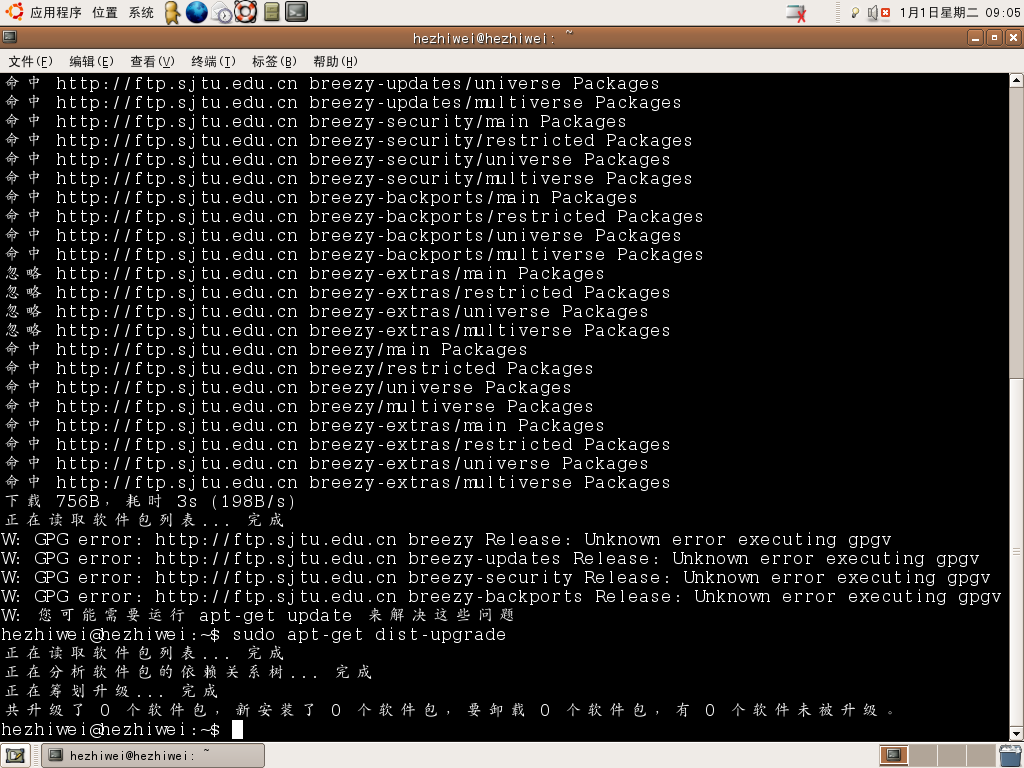1024x768 pixels.
Task: Click the '正在筹划升级... 完成' line
Action: point(112,691)
